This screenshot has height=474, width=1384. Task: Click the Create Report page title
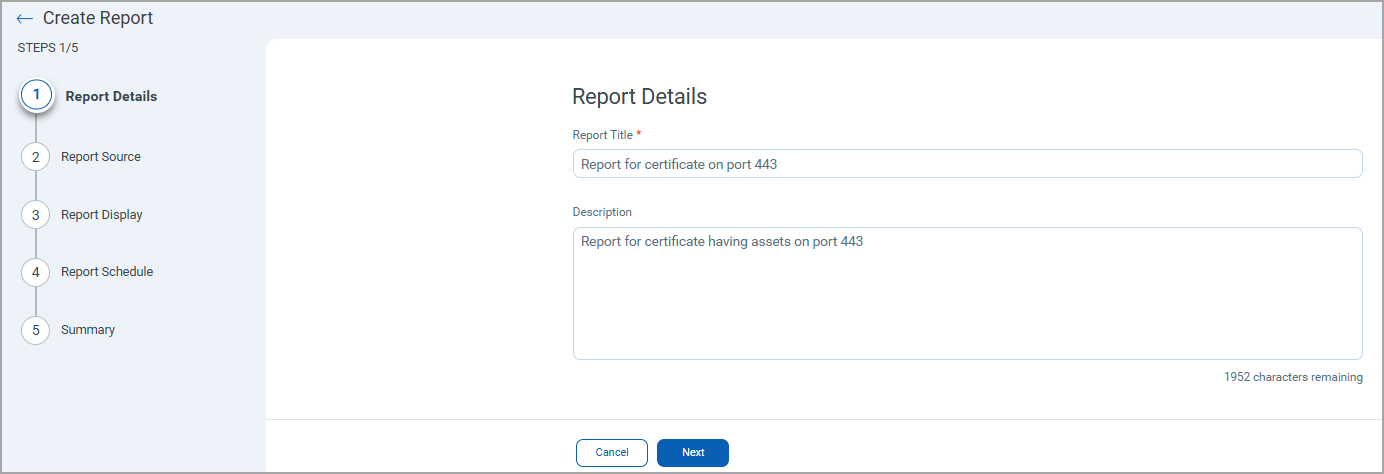(x=98, y=18)
